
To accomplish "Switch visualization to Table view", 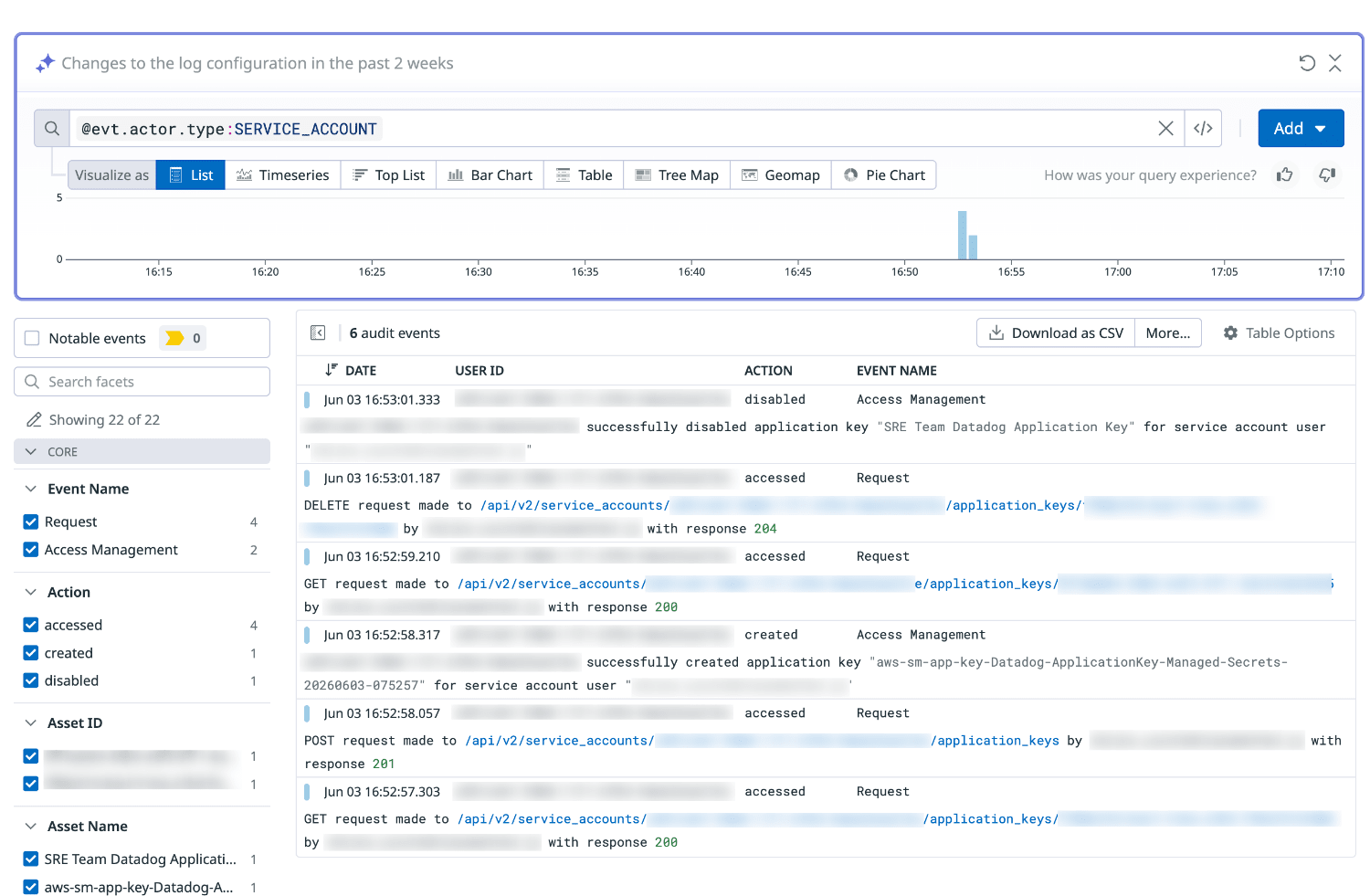I will coord(584,174).
